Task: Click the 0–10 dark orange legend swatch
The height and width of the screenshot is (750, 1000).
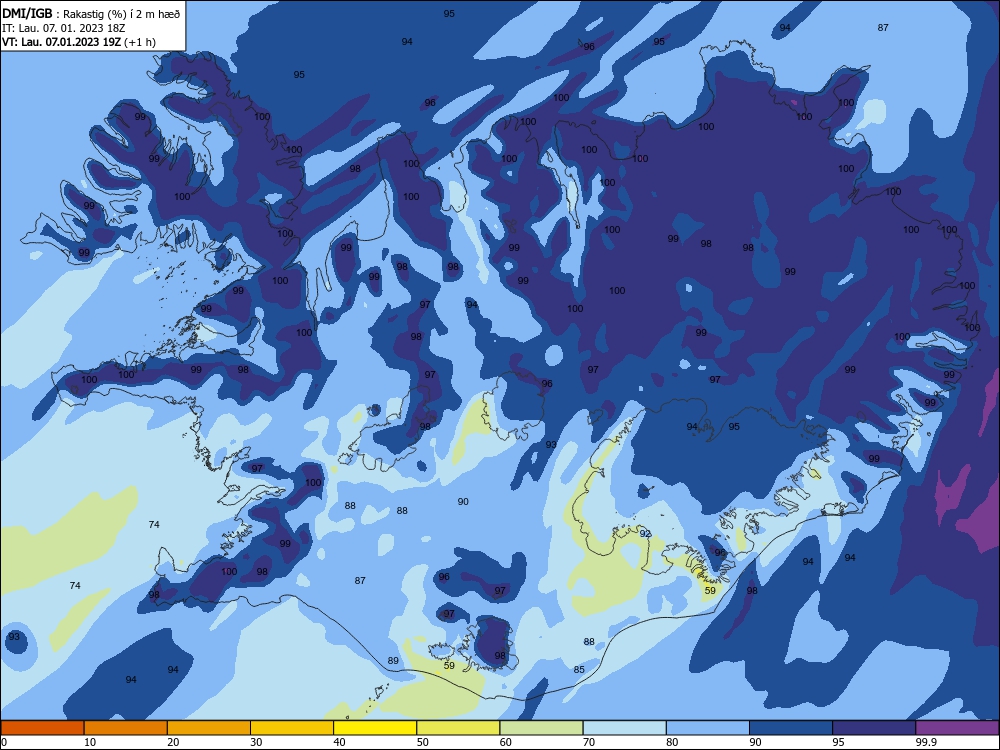Action: tap(42, 728)
